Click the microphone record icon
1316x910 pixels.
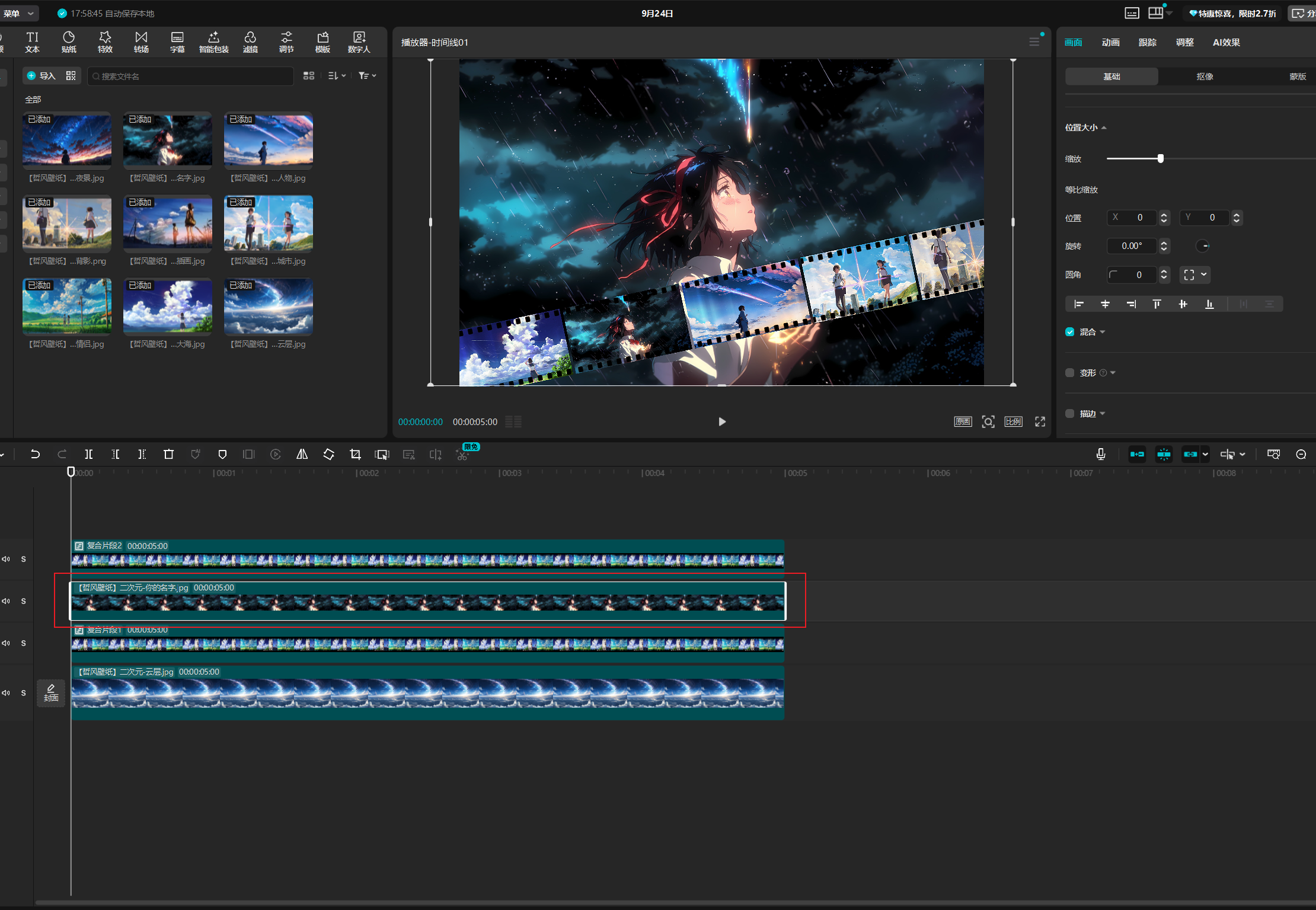1100,454
